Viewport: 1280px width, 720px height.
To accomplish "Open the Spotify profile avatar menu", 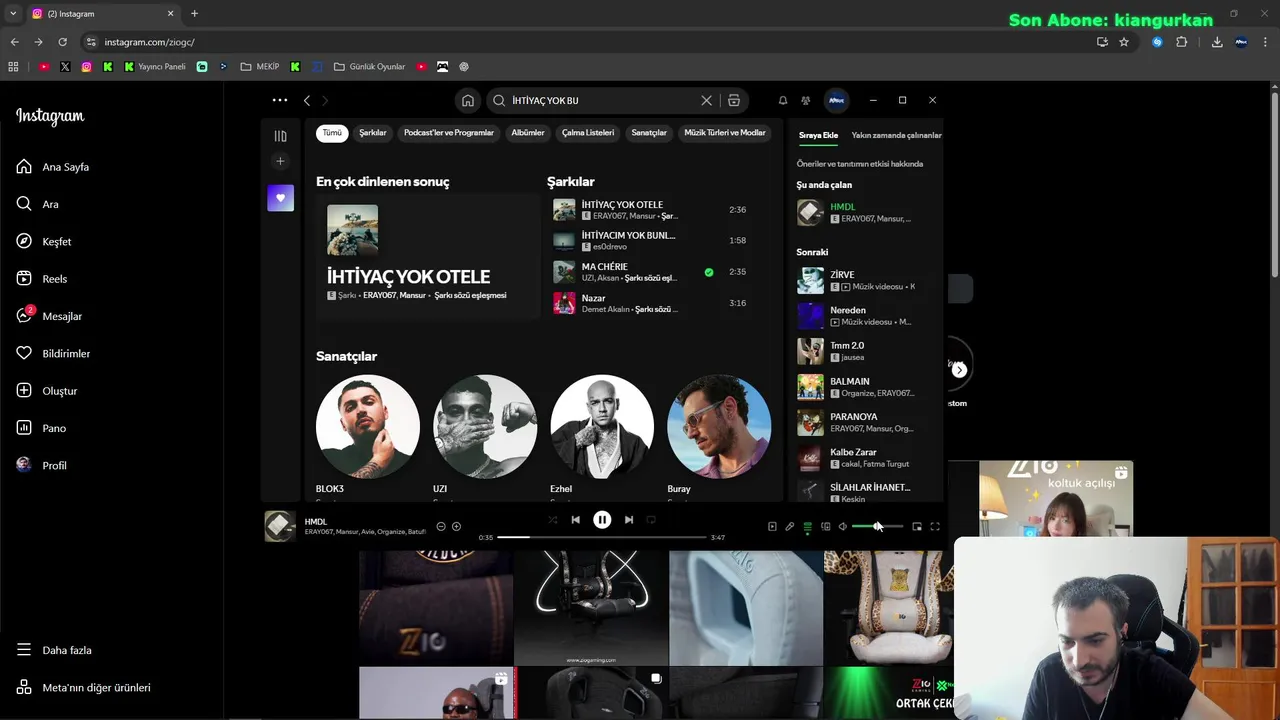I will (836, 100).
